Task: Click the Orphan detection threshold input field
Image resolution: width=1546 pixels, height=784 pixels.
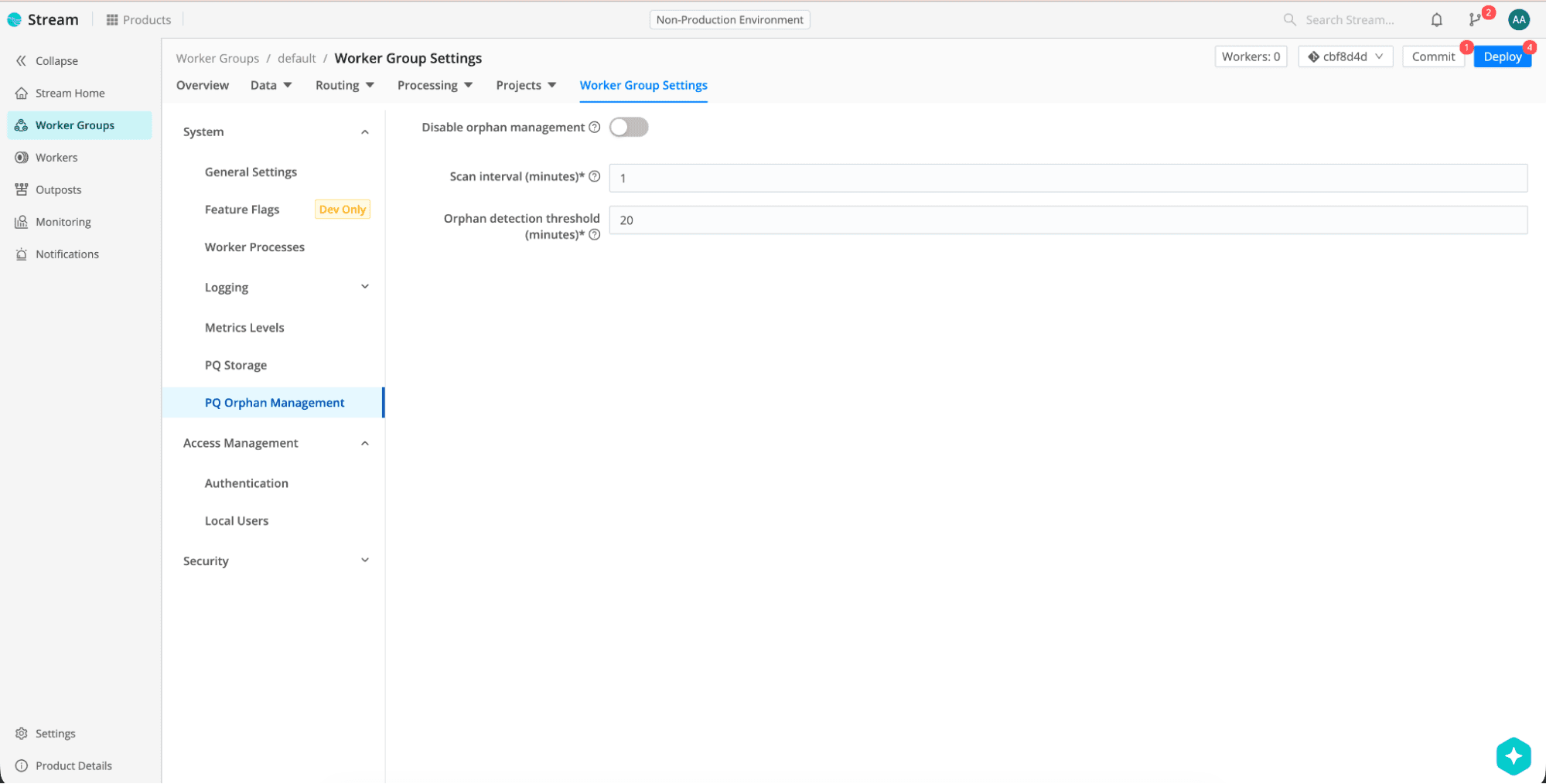Action: click(x=1068, y=220)
